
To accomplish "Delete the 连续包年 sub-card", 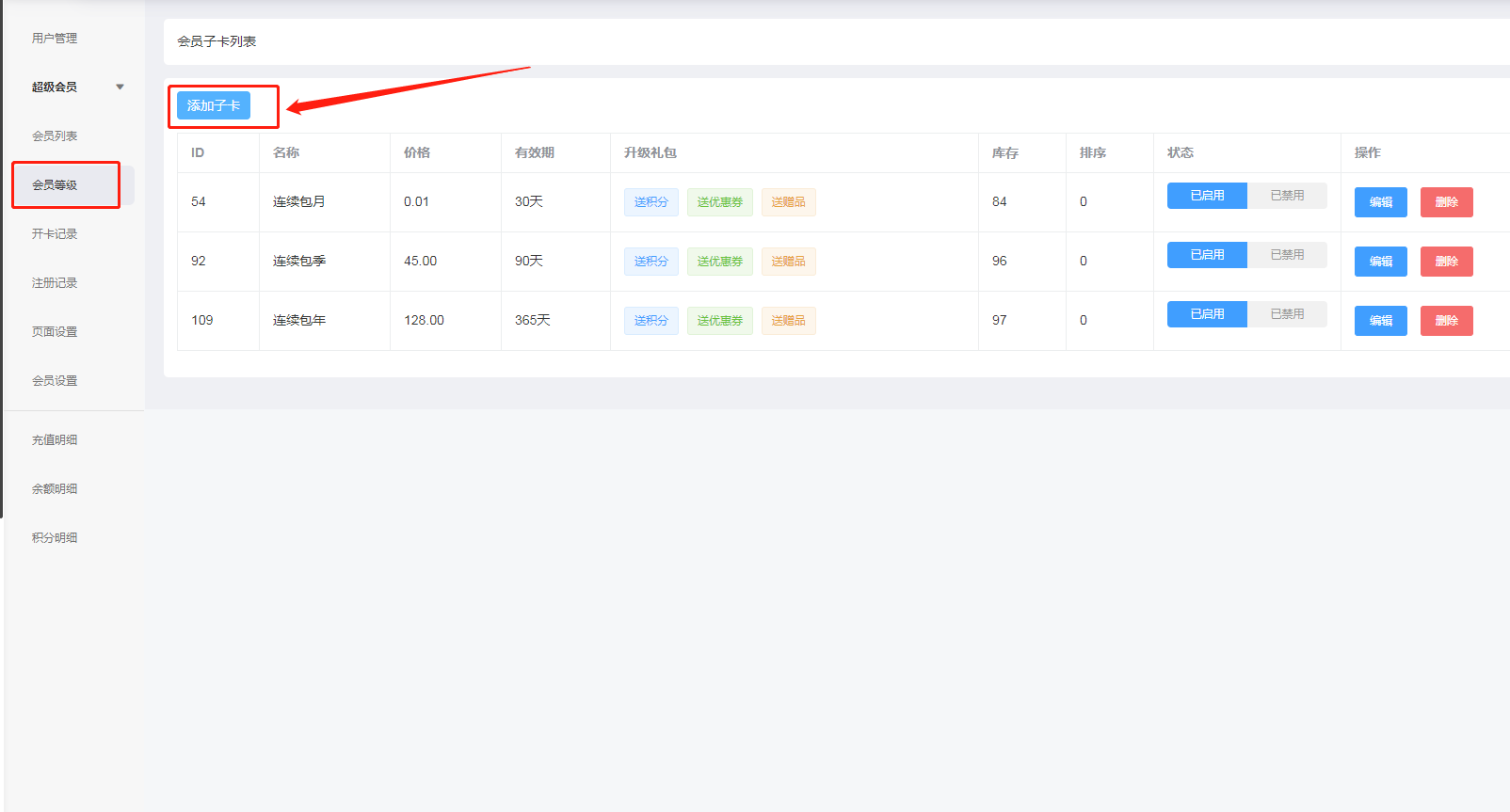I will click(x=1447, y=321).
